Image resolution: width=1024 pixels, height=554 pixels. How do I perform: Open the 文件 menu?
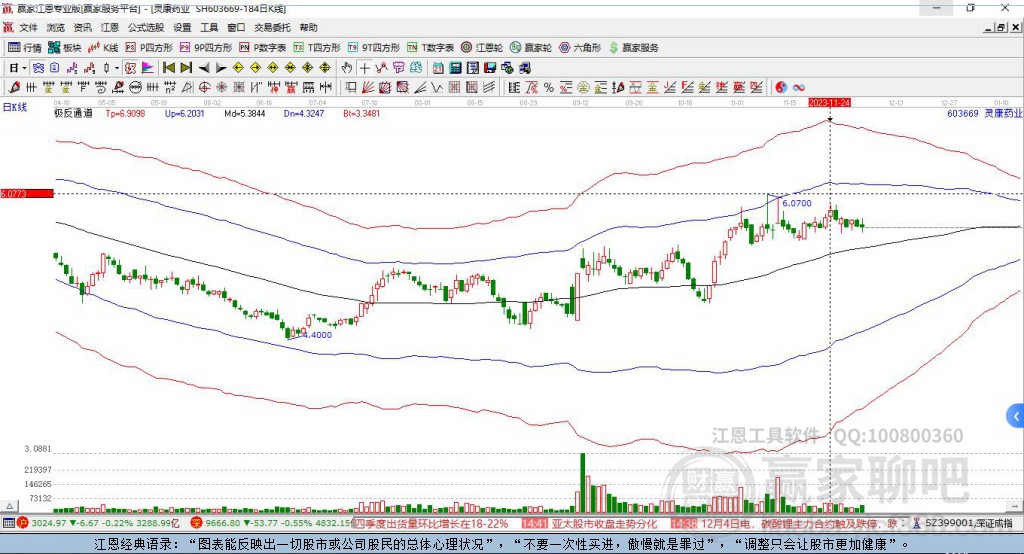29,27
